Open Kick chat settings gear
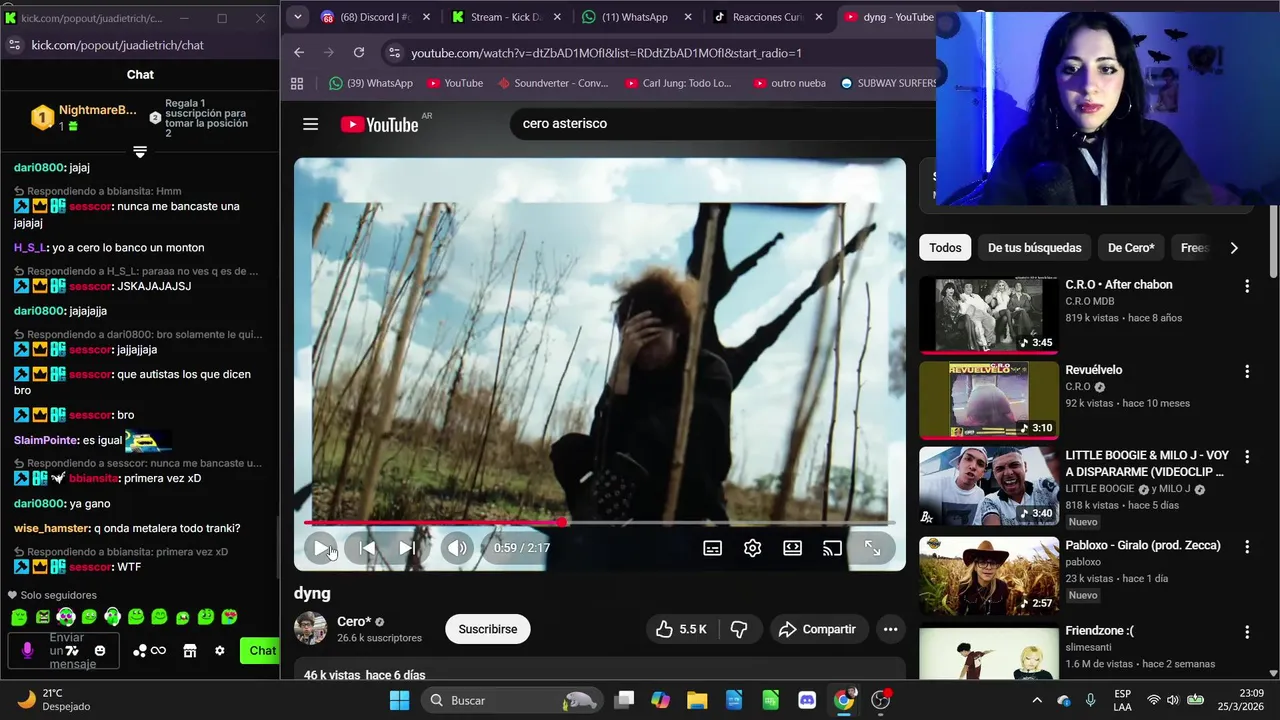The image size is (1280, 720). [x=220, y=651]
